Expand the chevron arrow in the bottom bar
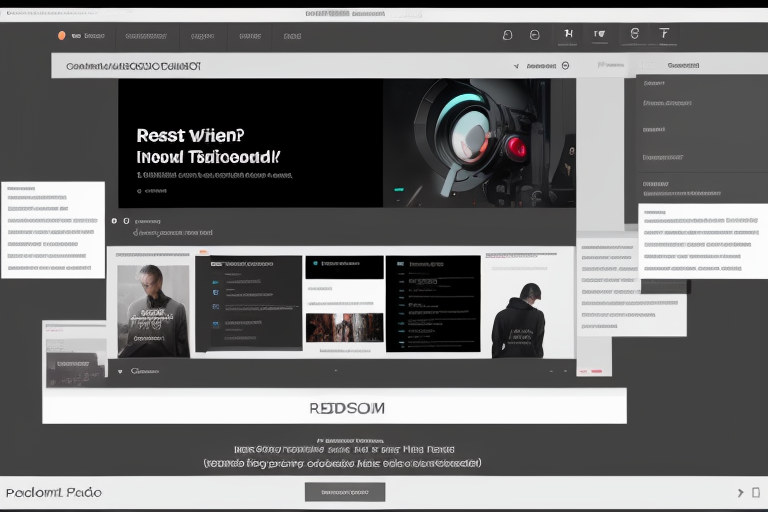This screenshot has width=768, height=512. 740,492
